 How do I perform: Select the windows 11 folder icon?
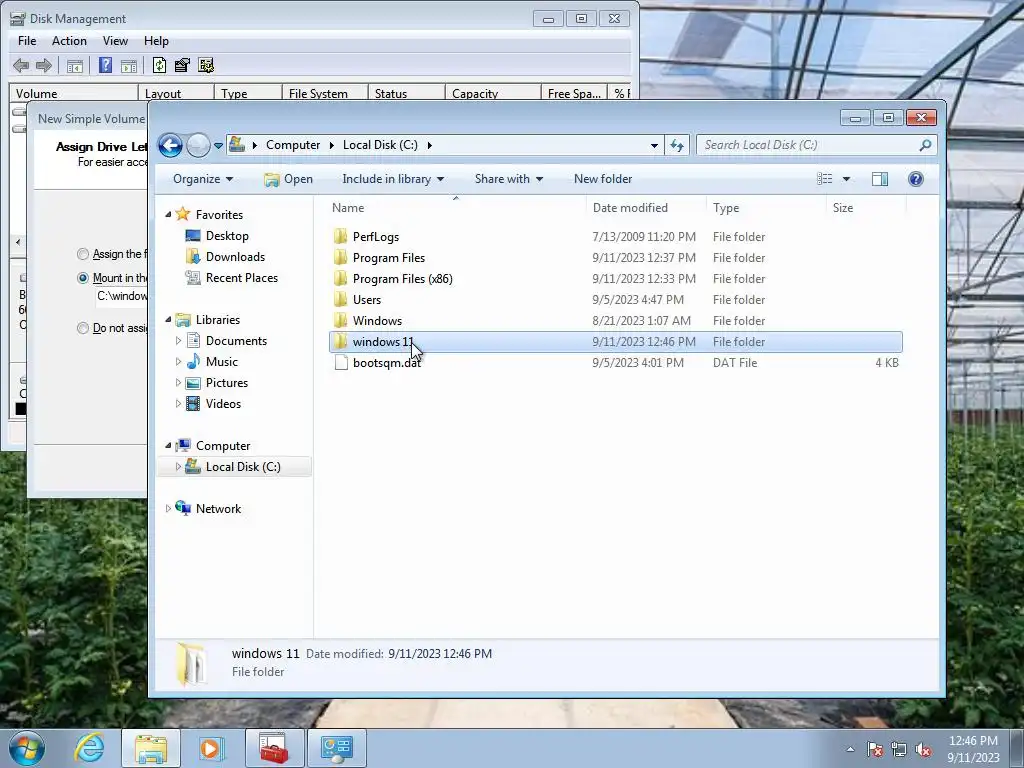[x=340, y=342]
